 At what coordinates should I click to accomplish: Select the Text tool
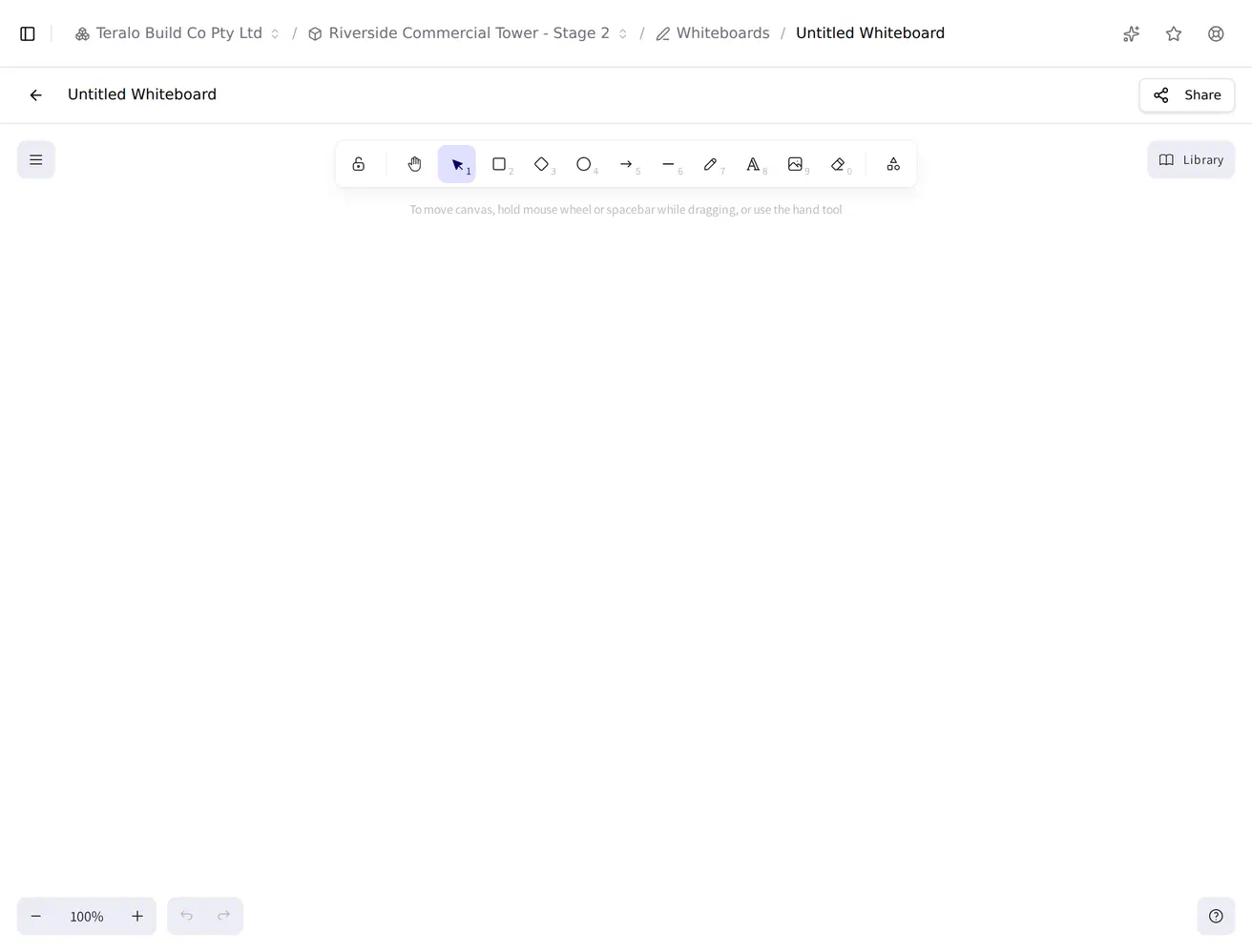click(753, 164)
